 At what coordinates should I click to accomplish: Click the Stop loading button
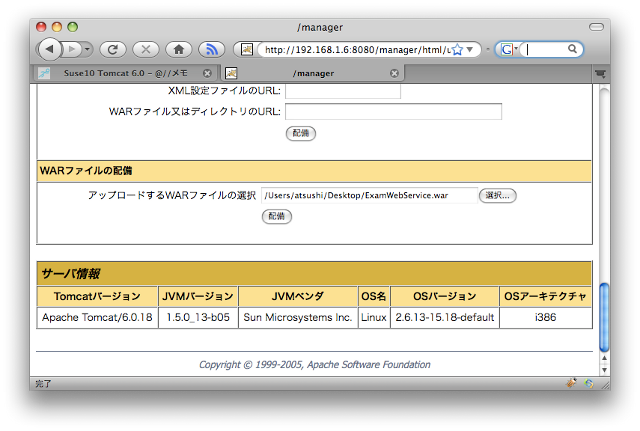(x=145, y=49)
